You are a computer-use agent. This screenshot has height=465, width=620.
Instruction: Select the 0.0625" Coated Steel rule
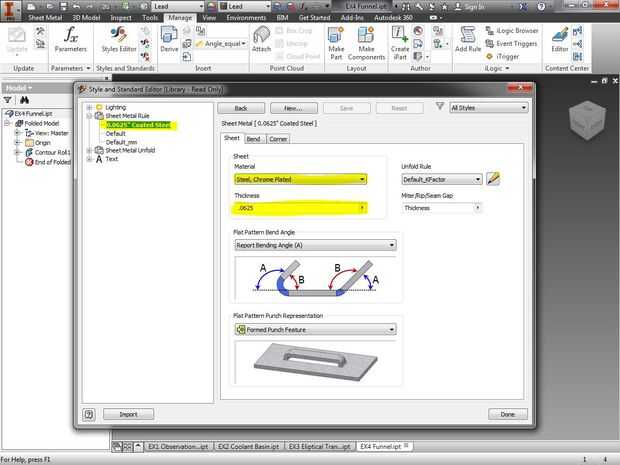pos(138,125)
